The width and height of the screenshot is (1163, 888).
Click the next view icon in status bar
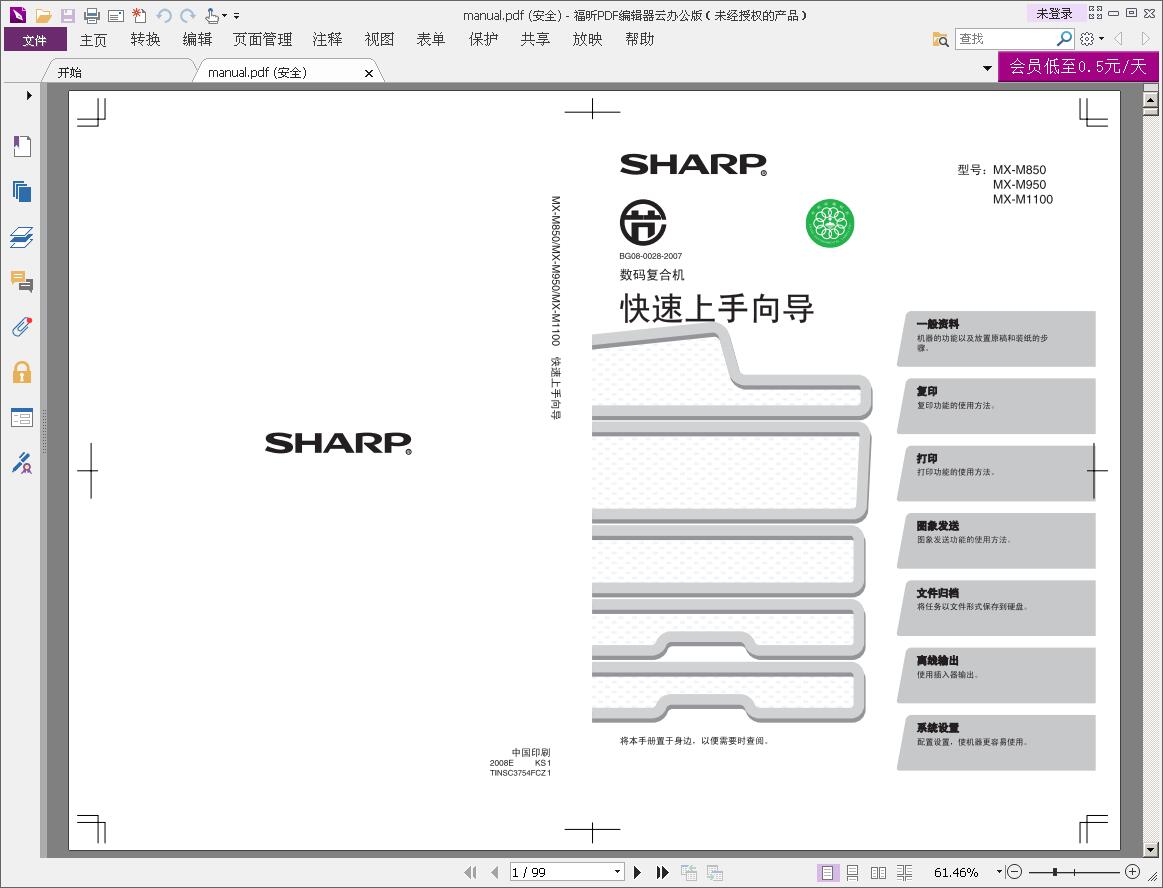click(x=715, y=872)
